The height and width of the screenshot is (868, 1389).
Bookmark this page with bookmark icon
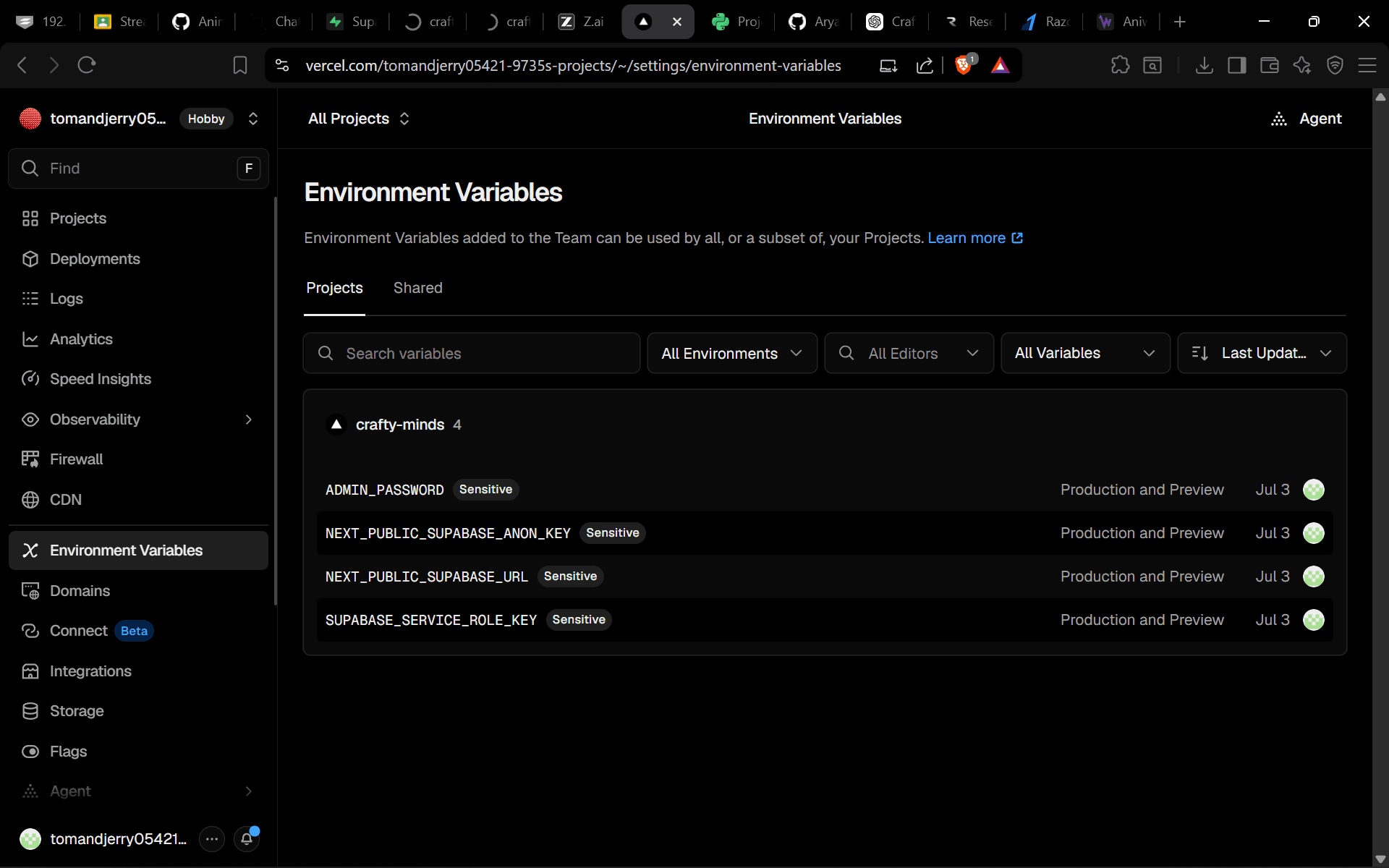coord(240,65)
